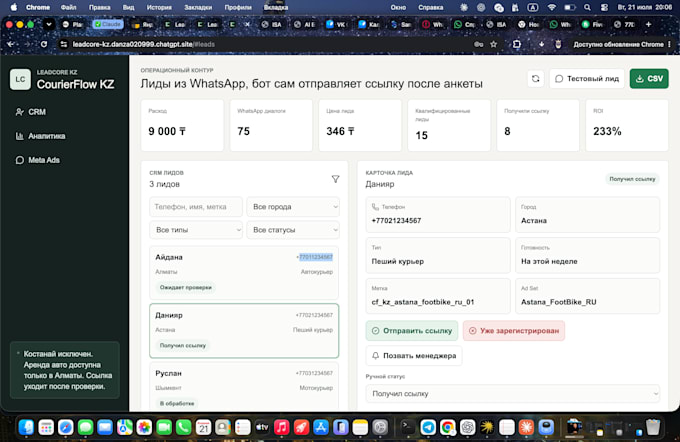Viewport: 680px width, 442px height.
Task: Open История menu in menu bar
Action: coord(159,7)
